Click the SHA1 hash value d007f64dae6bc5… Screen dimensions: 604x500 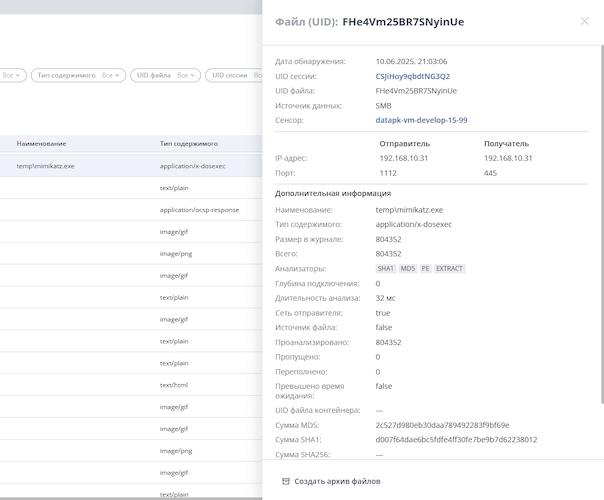[456, 439]
